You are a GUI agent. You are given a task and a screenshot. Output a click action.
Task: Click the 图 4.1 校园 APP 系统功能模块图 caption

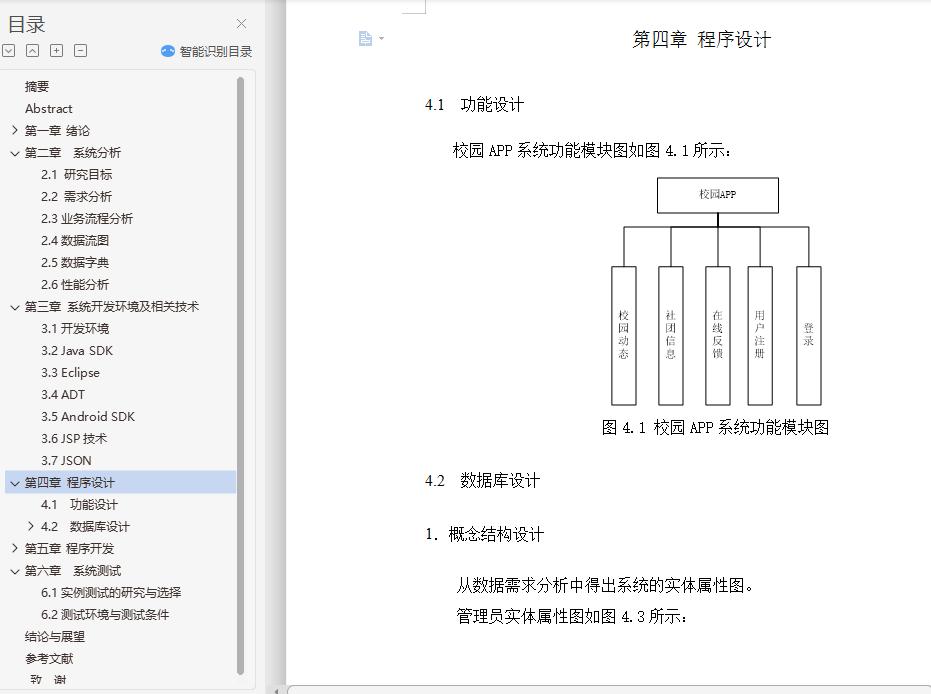tap(715, 427)
